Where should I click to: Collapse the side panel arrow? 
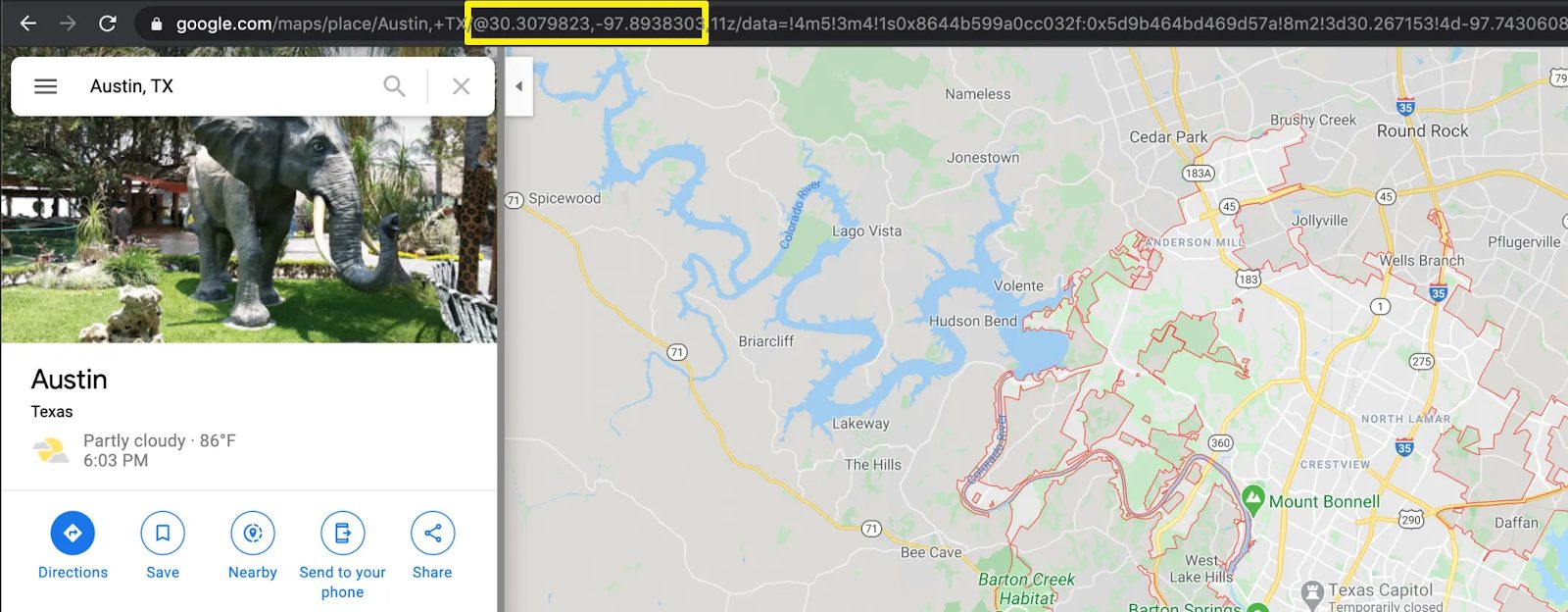[x=518, y=86]
